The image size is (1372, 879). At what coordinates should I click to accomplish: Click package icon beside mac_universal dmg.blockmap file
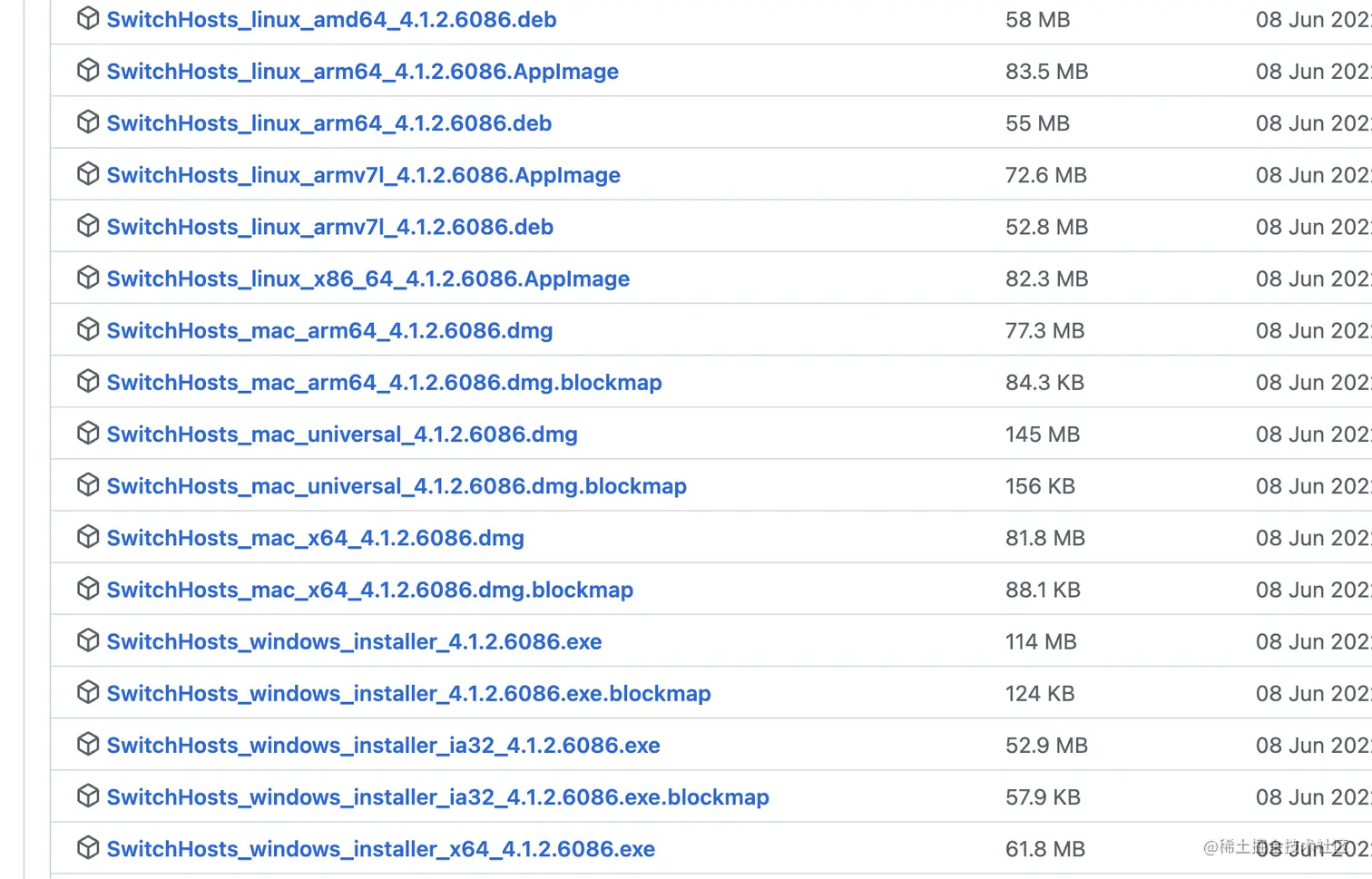click(x=88, y=484)
